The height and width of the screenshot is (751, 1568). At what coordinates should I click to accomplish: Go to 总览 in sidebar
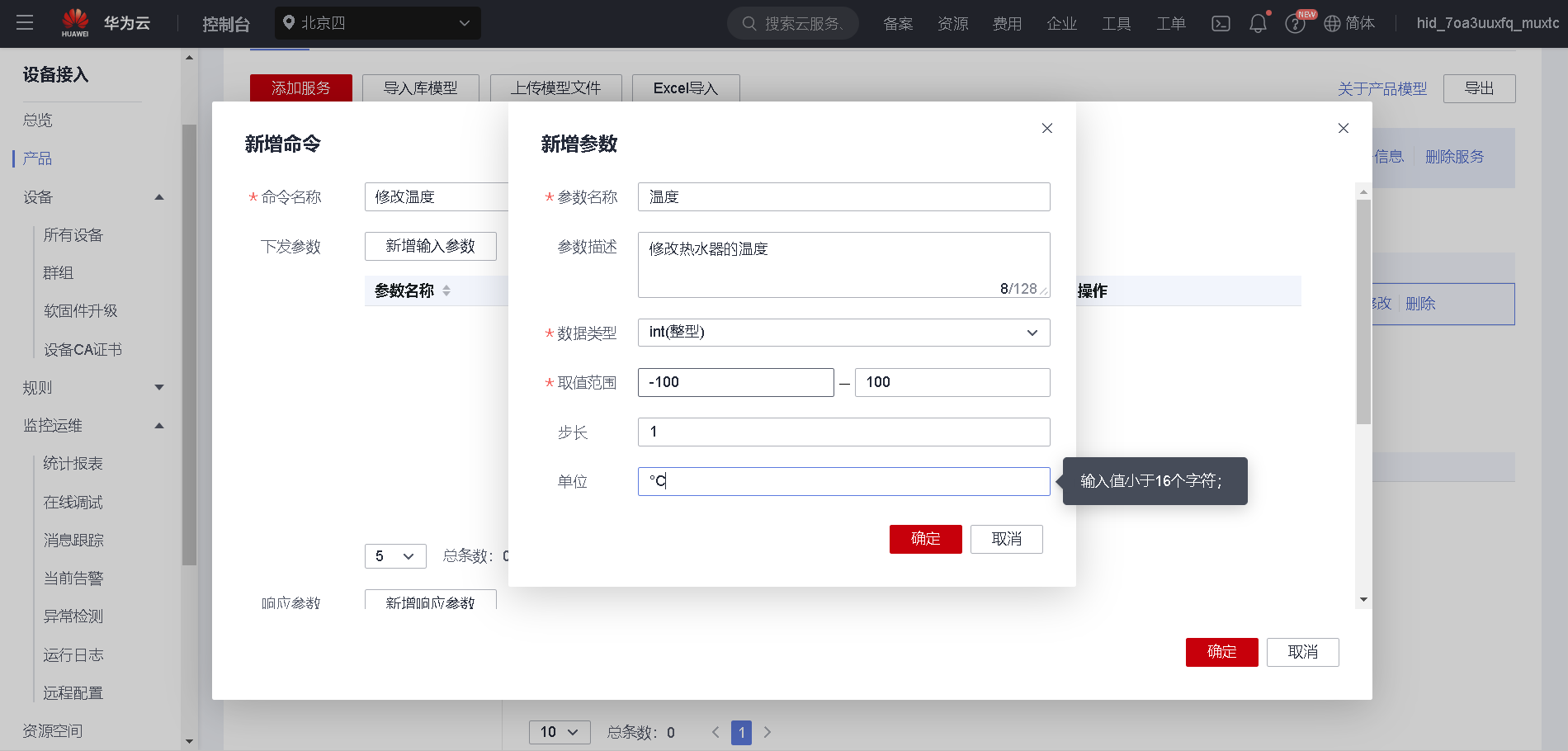click(38, 120)
